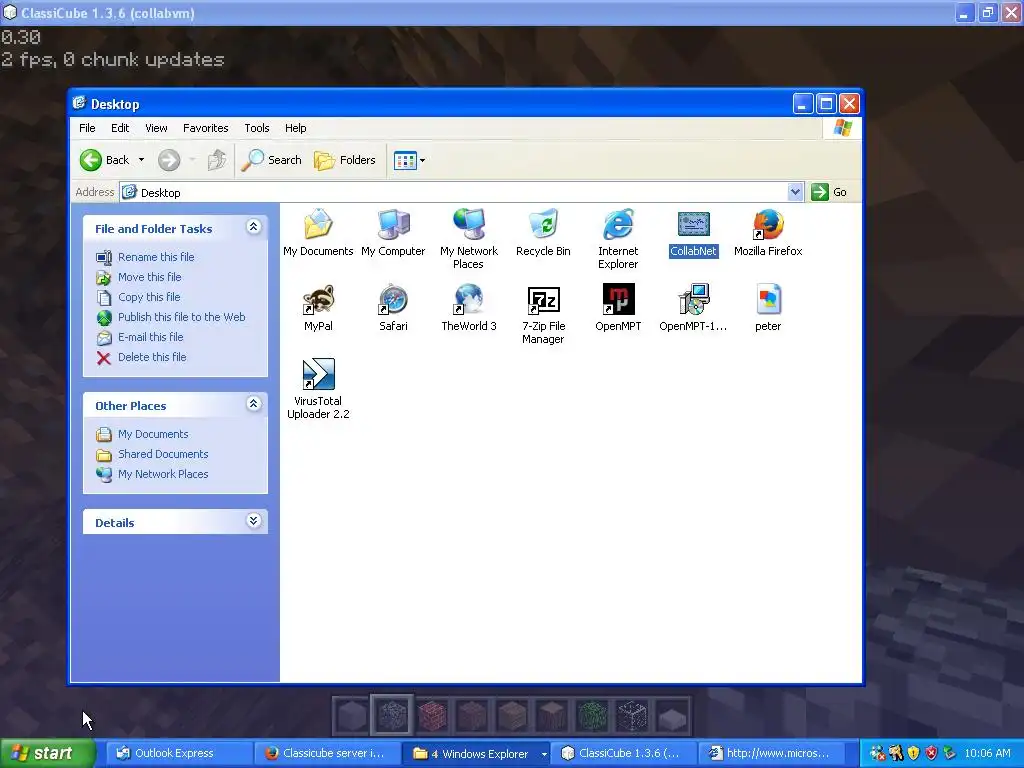Open the Tools menu
The height and width of the screenshot is (768, 1024).
257,128
